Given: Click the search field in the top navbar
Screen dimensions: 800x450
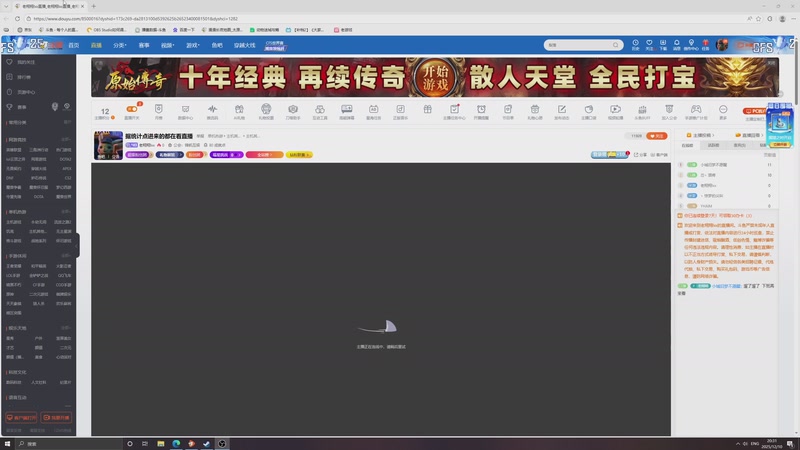Looking at the screenshot, I should tap(583, 45).
